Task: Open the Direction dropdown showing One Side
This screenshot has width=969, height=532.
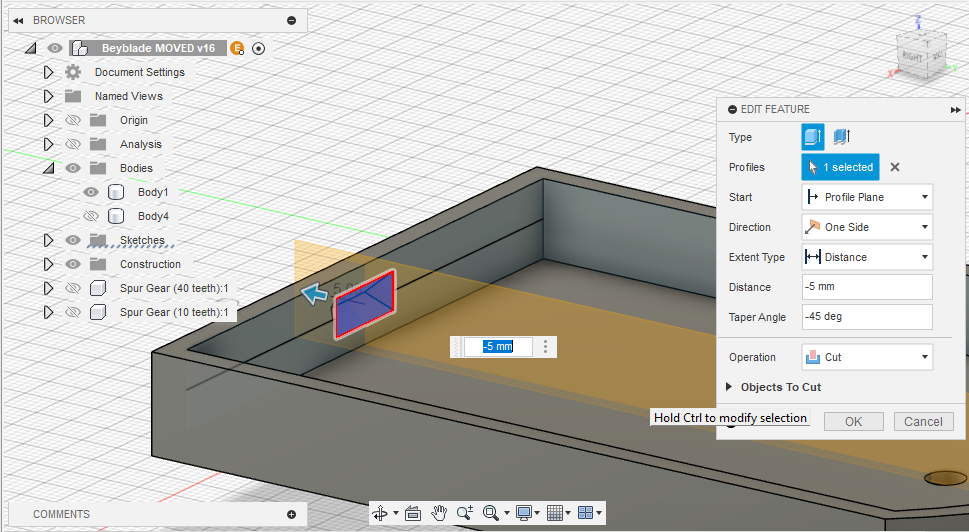Action: click(x=868, y=227)
